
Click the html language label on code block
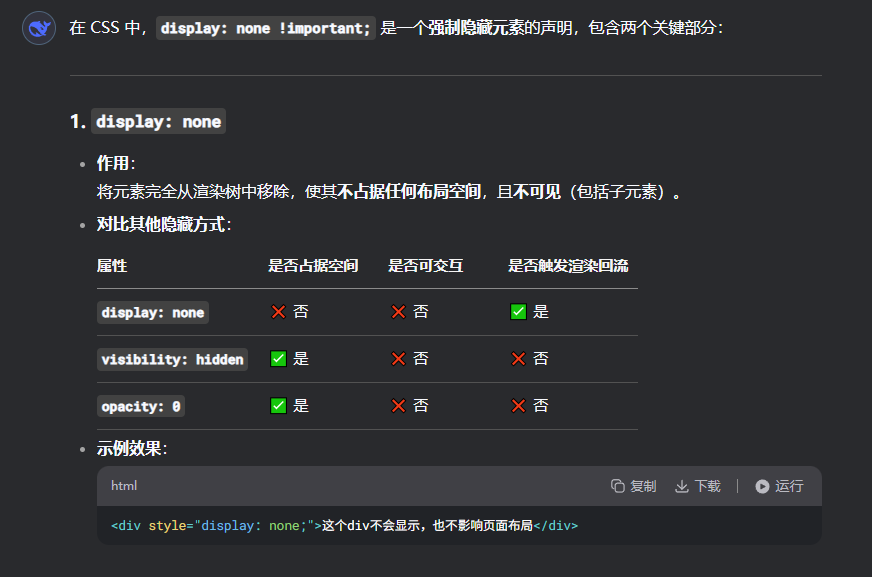tap(124, 486)
